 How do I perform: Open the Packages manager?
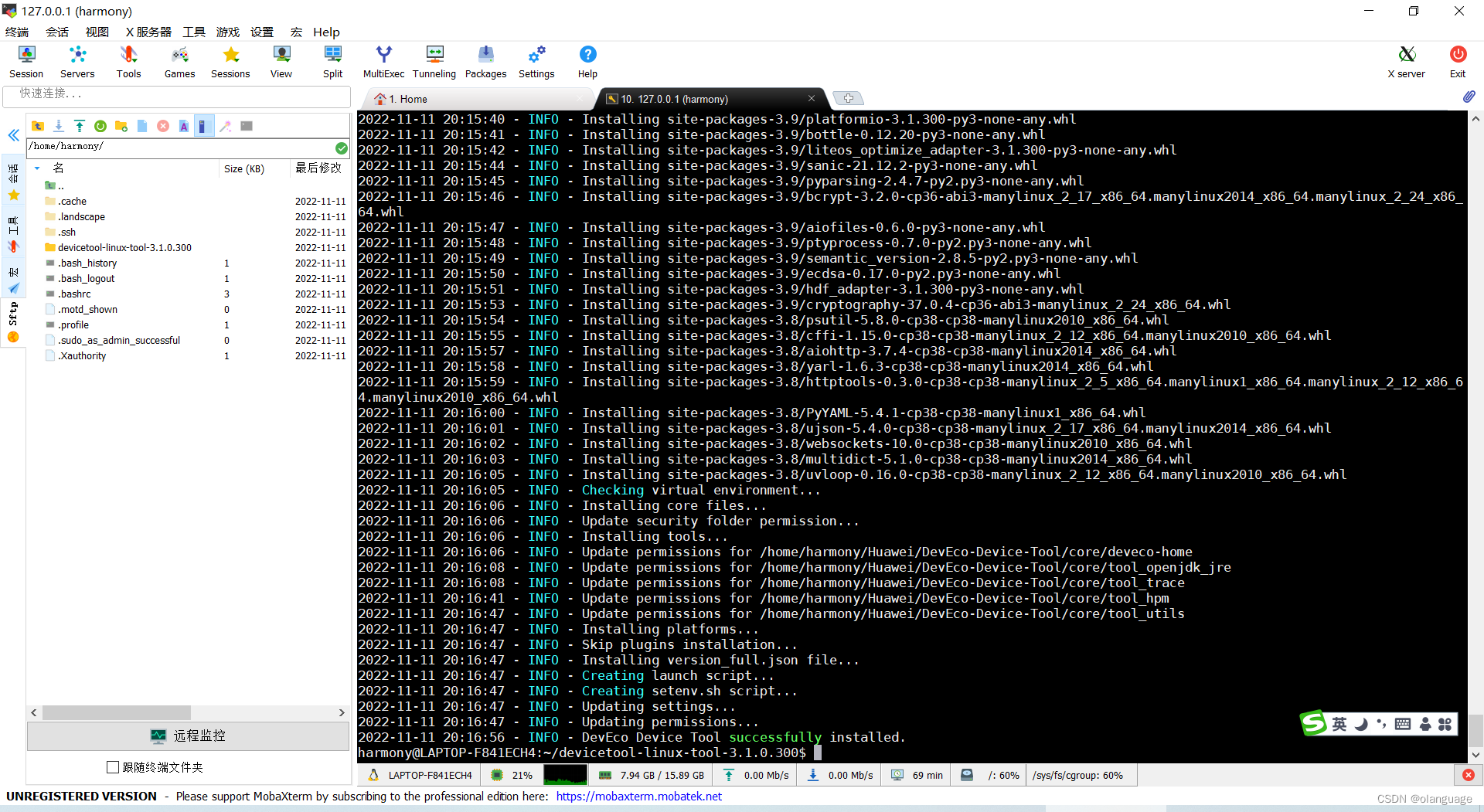[485, 60]
